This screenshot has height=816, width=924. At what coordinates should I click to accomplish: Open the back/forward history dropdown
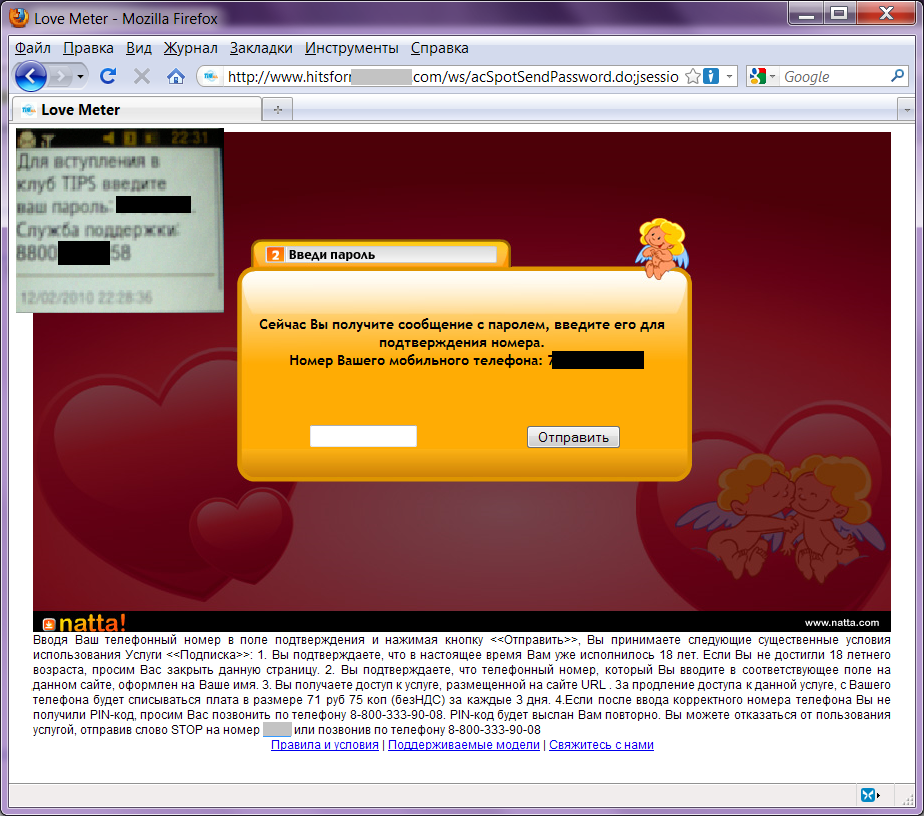[x=80, y=76]
